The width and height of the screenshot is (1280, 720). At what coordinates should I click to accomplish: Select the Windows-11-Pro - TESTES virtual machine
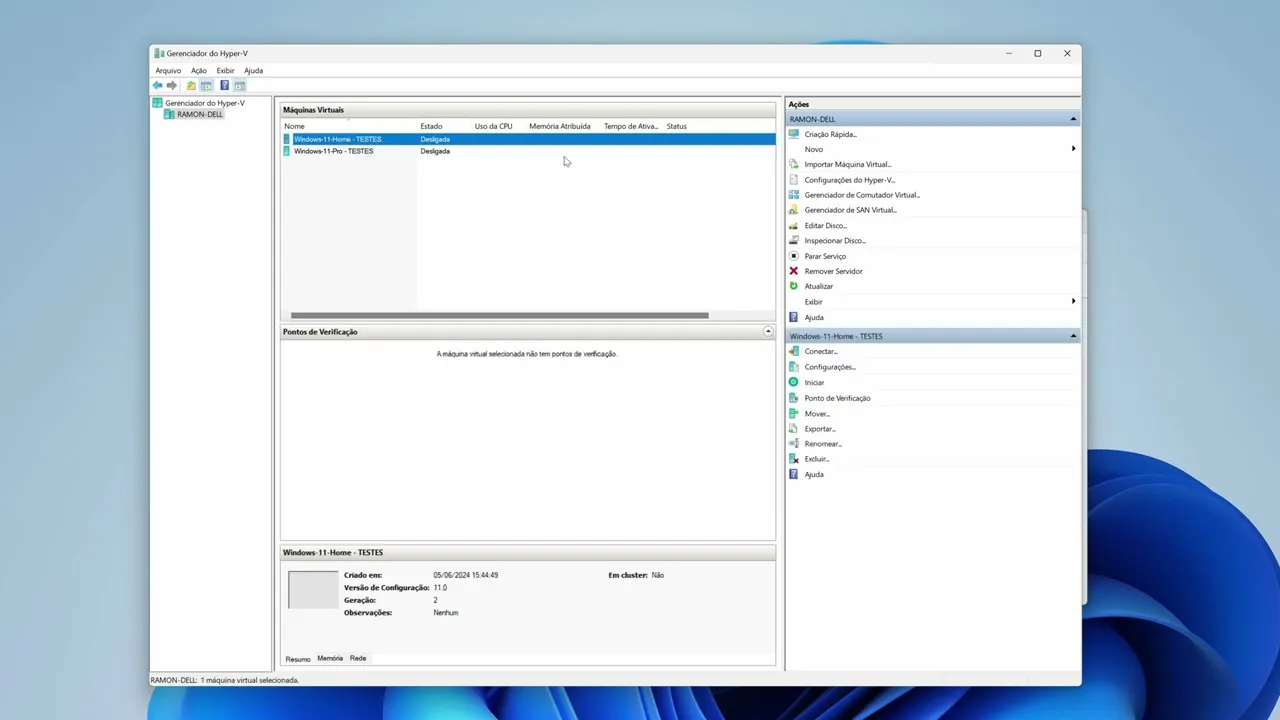pos(333,151)
